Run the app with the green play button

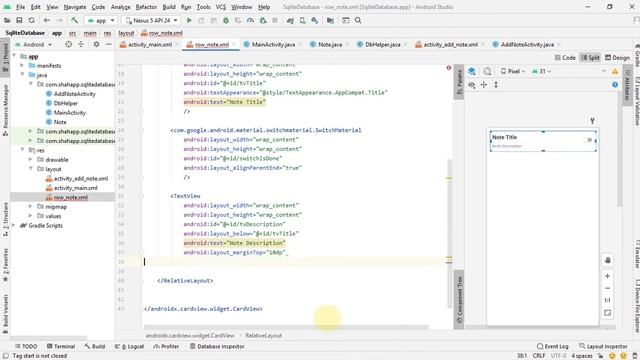coord(189,20)
